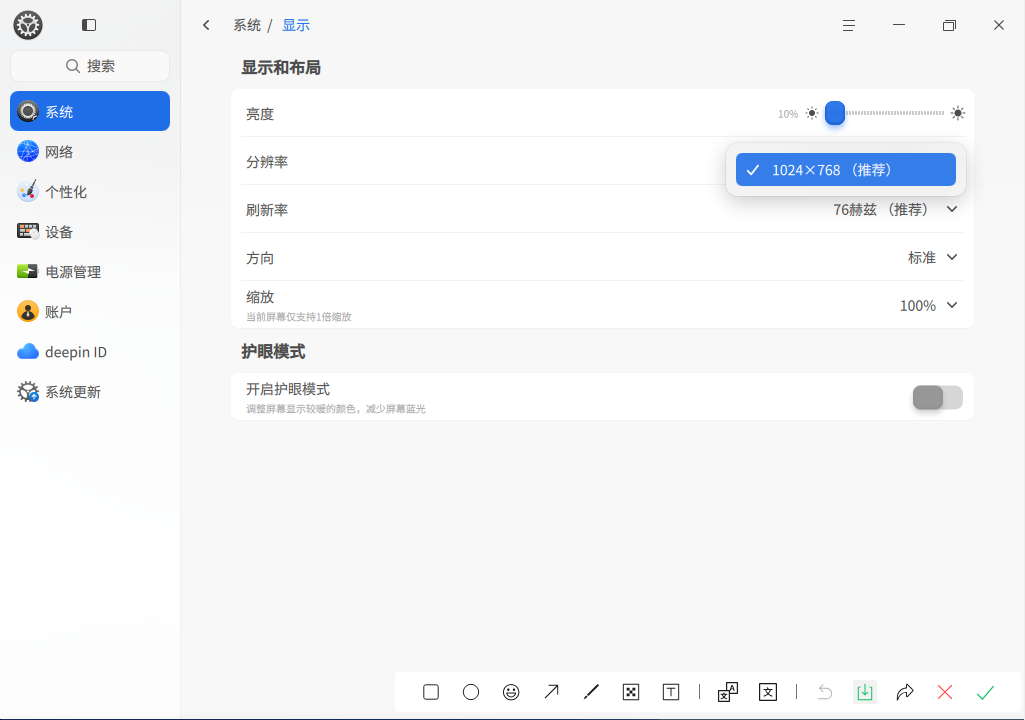Select the rectangle annotation tool
Screen dimensions: 1025x720
[x=431, y=692]
